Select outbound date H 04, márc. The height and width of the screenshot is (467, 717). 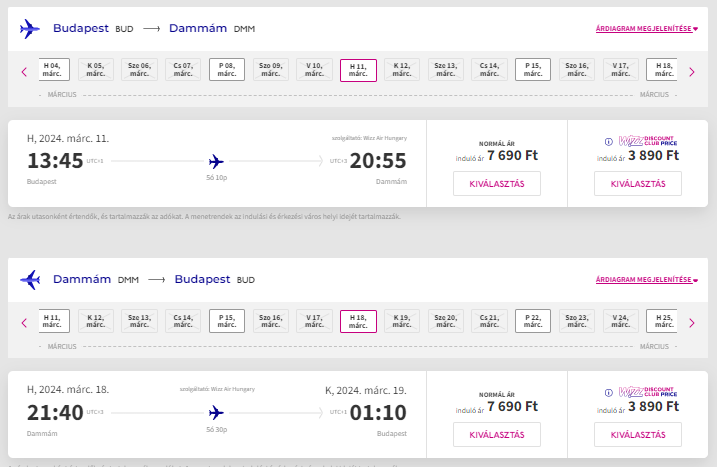[54, 70]
